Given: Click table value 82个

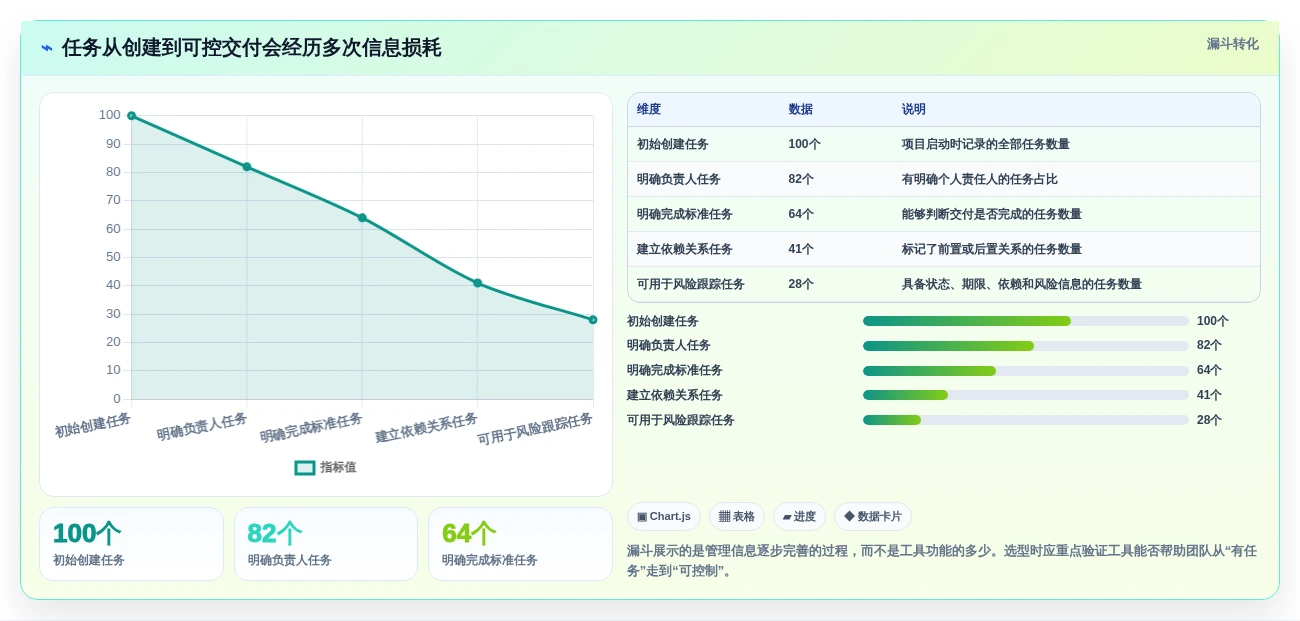Looking at the screenshot, I should click(x=801, y=179).
